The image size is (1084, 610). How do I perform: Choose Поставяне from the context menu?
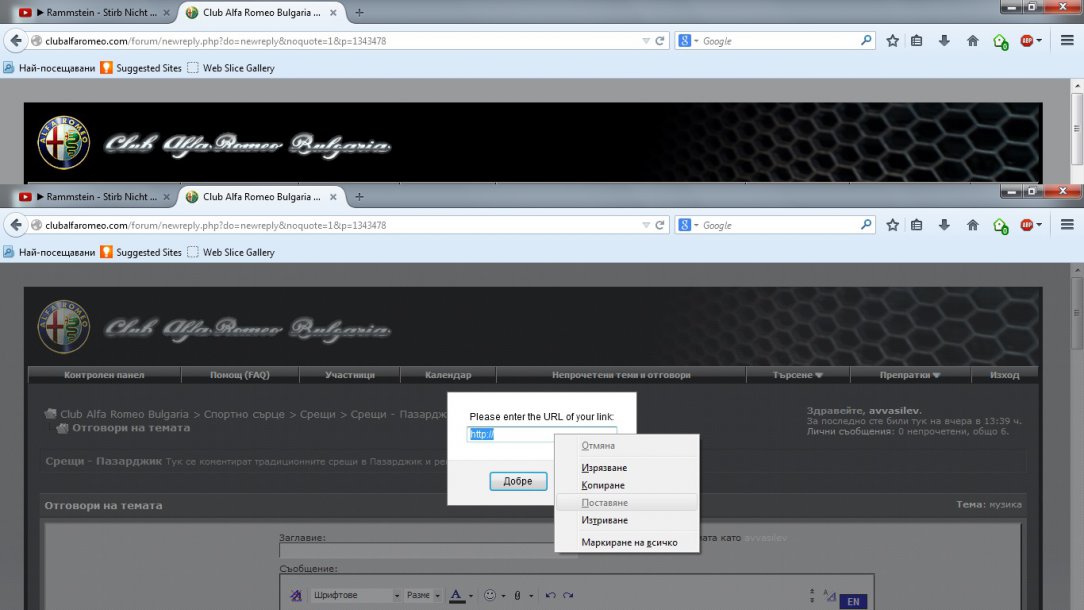point(604,503)
